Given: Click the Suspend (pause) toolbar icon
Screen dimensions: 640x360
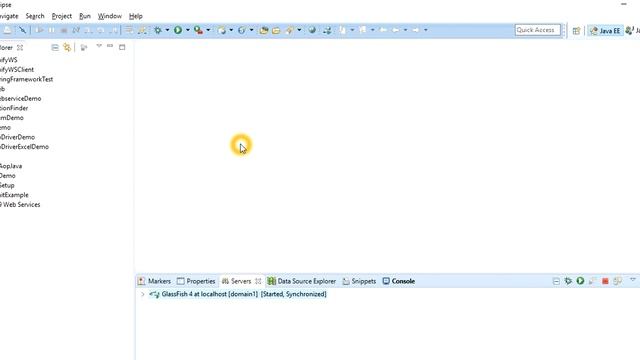Looking at the screenshot, I should pos(51,30).
